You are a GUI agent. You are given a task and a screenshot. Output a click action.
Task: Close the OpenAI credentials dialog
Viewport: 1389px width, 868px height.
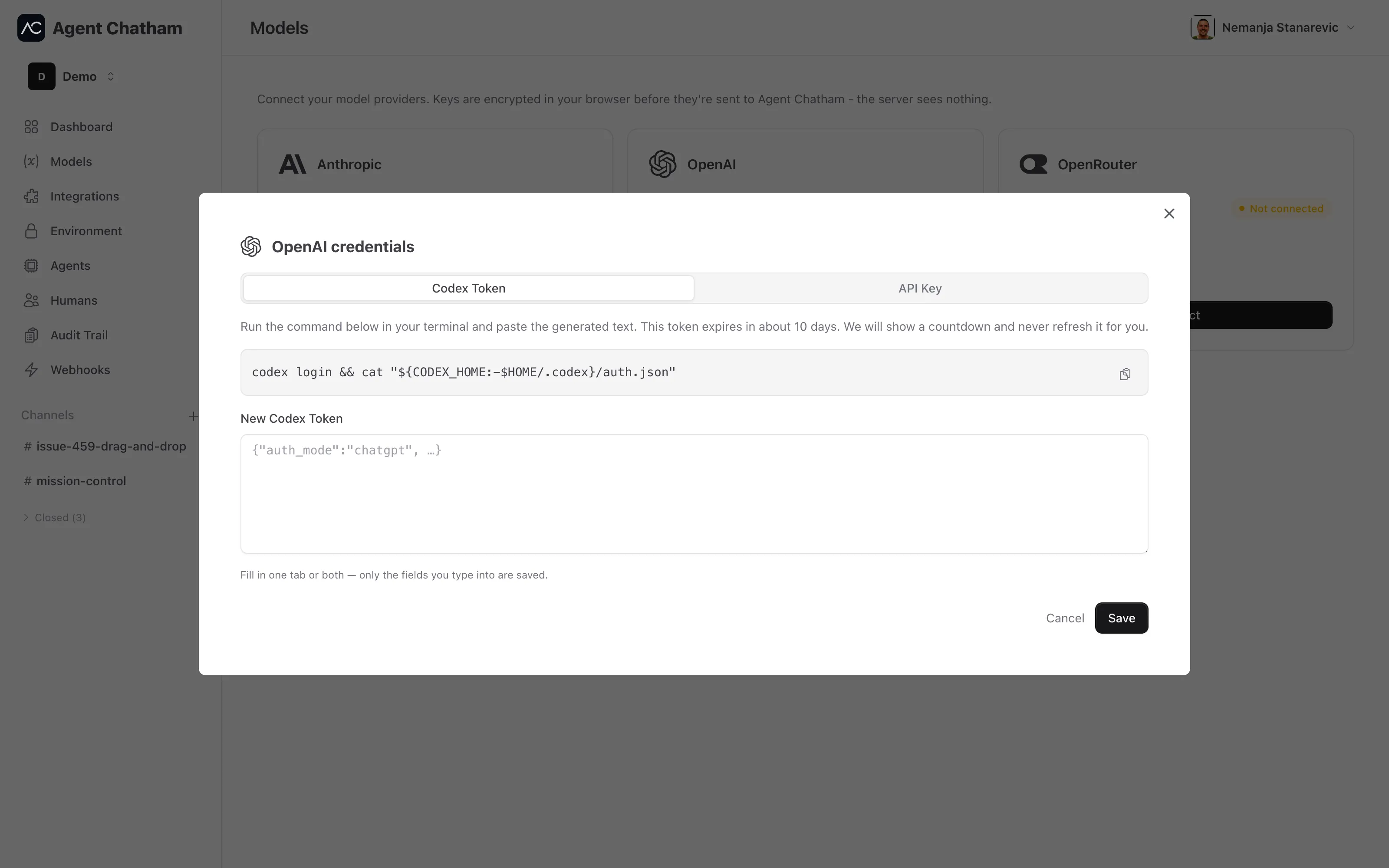(1169, 214)
